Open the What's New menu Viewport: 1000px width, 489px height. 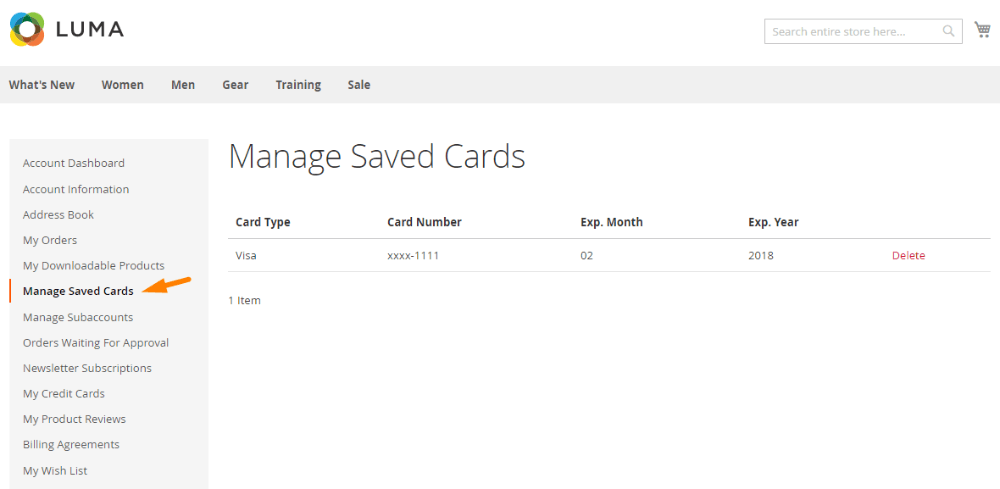(42, 85)
